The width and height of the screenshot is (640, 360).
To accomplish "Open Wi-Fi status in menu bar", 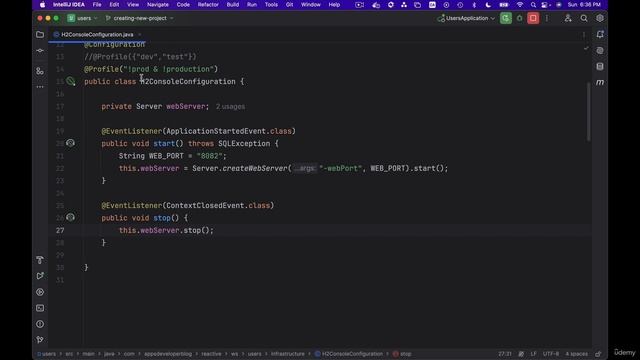I will click(520, 5).
